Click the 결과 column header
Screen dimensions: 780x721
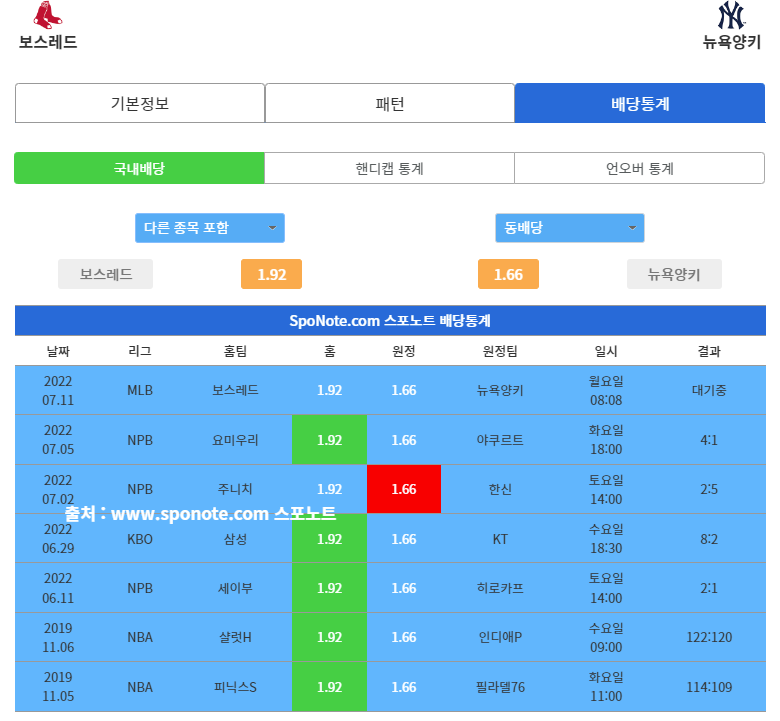click(x=709, y=351)
